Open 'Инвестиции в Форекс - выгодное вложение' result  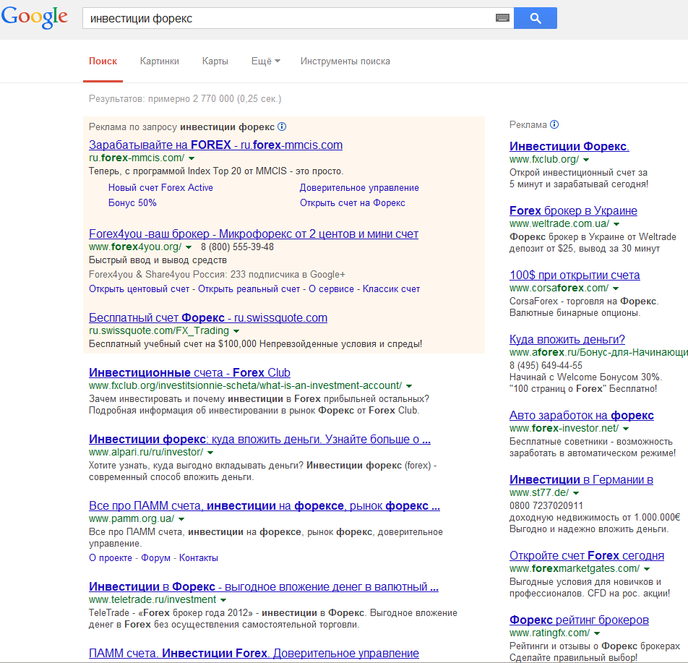264,587
